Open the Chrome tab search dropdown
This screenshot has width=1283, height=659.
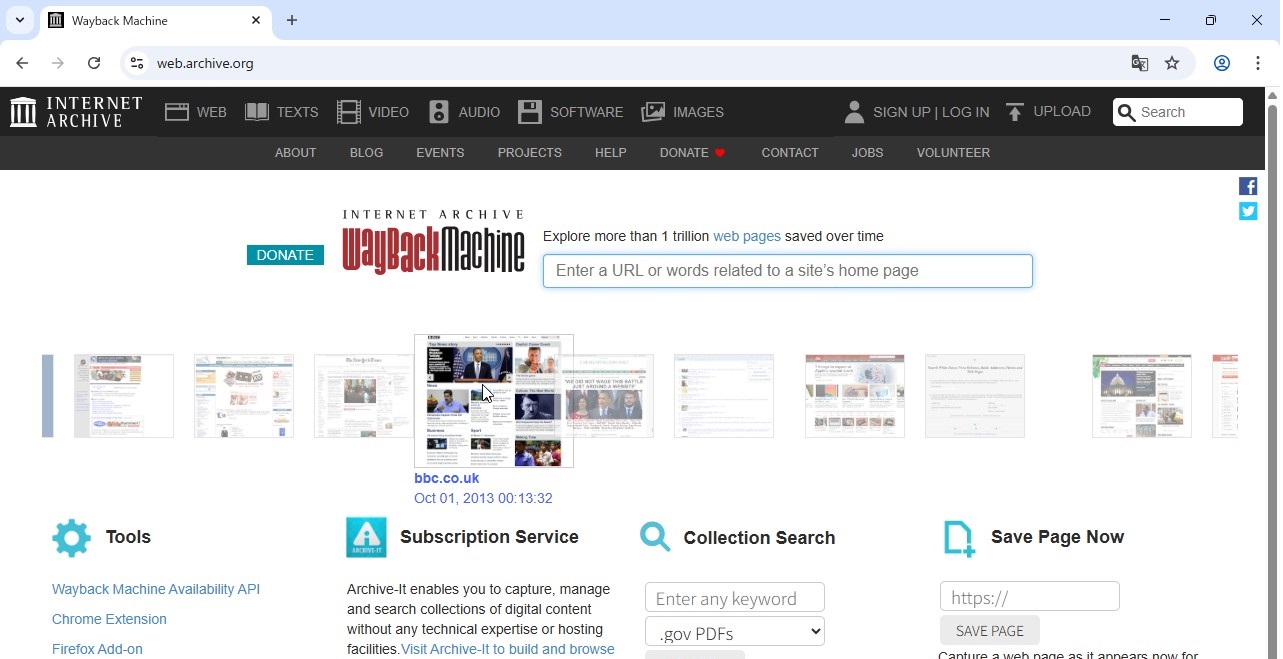pyautogui.click(x=20, y=20)
